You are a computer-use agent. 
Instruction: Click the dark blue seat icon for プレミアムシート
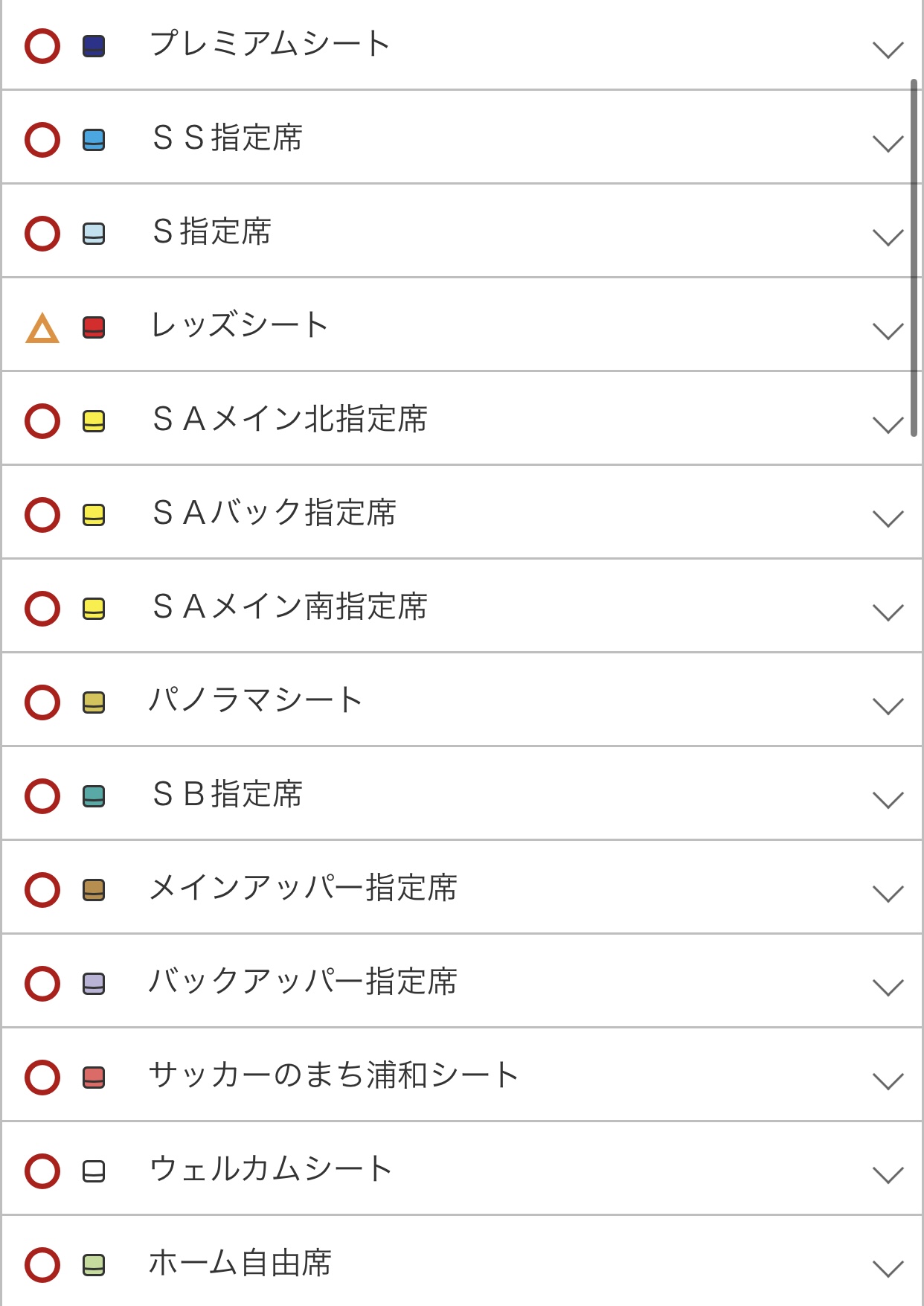(x=94, y=46)
